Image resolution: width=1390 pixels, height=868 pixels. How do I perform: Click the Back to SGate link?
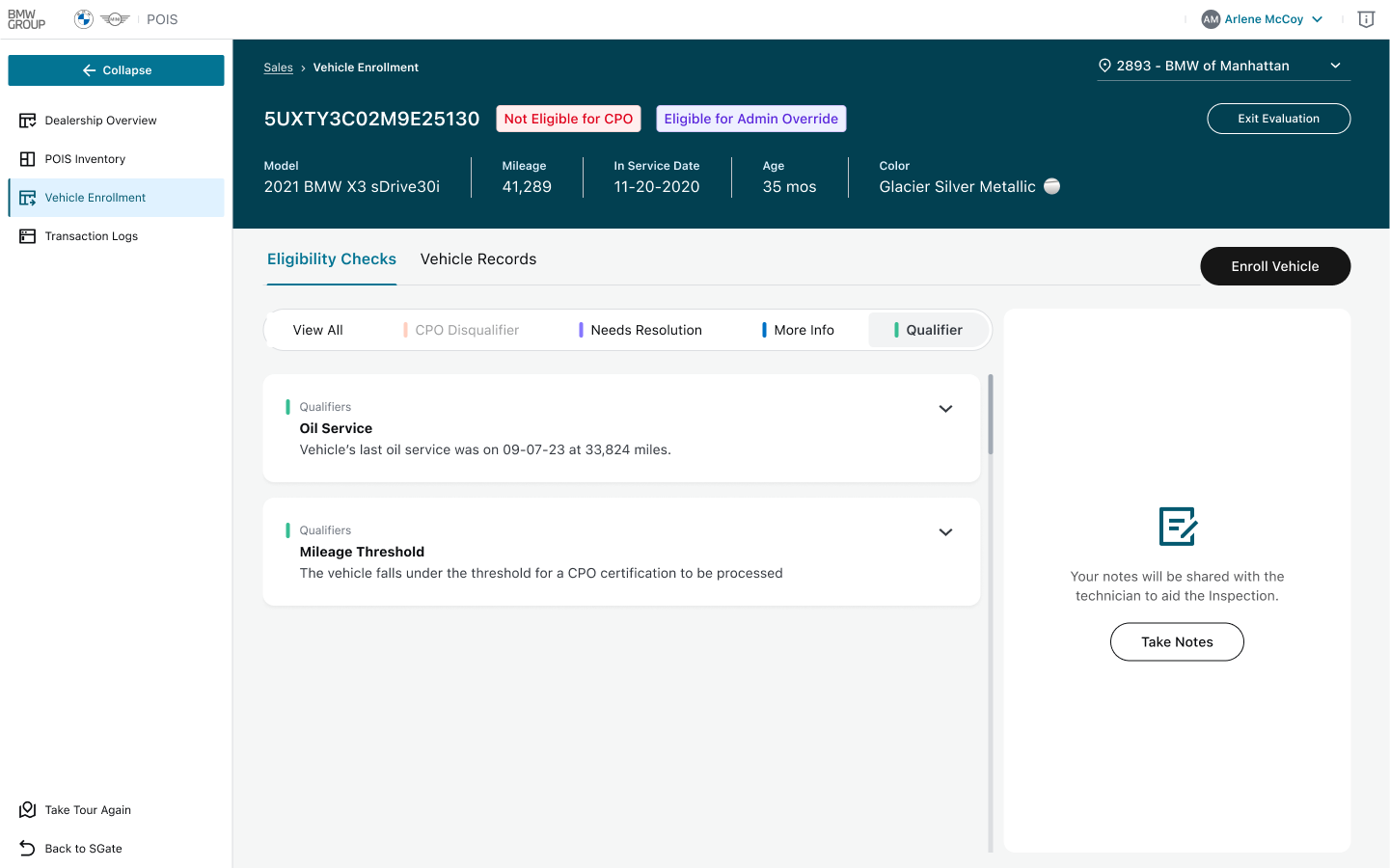pyautogui.click(x=84, y=849)
